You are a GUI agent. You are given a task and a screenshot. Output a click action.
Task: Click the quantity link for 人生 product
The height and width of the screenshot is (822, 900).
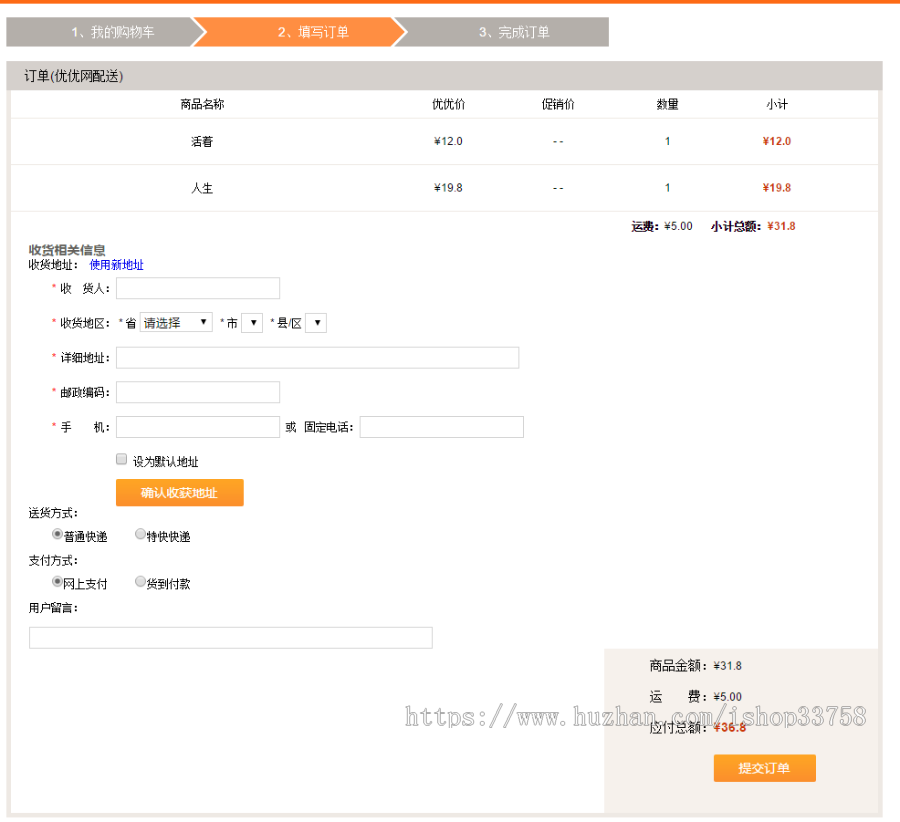pyautogui.click(x=667, y=187)
